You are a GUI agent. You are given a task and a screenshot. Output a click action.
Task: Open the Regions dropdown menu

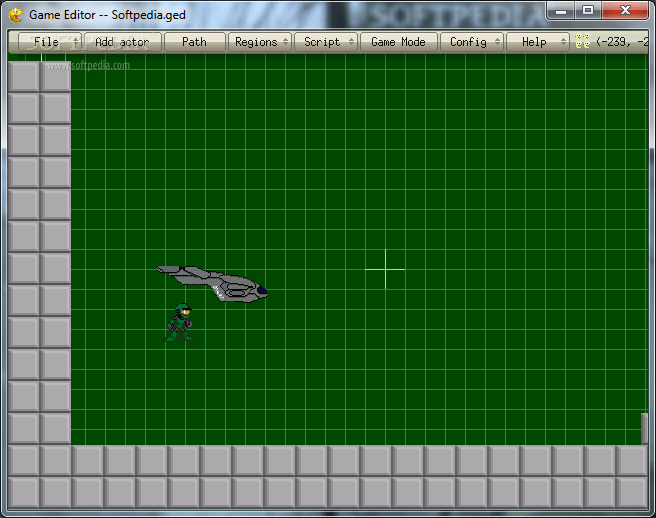point(259,42)
